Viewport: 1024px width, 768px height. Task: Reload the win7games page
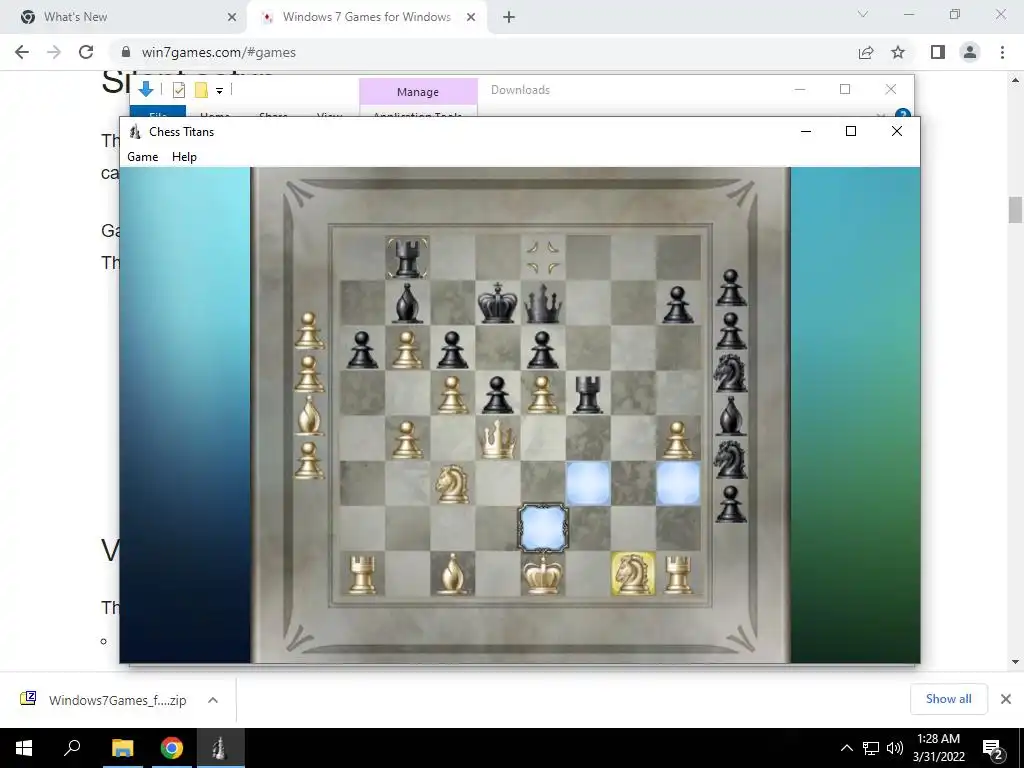point(86,52)
